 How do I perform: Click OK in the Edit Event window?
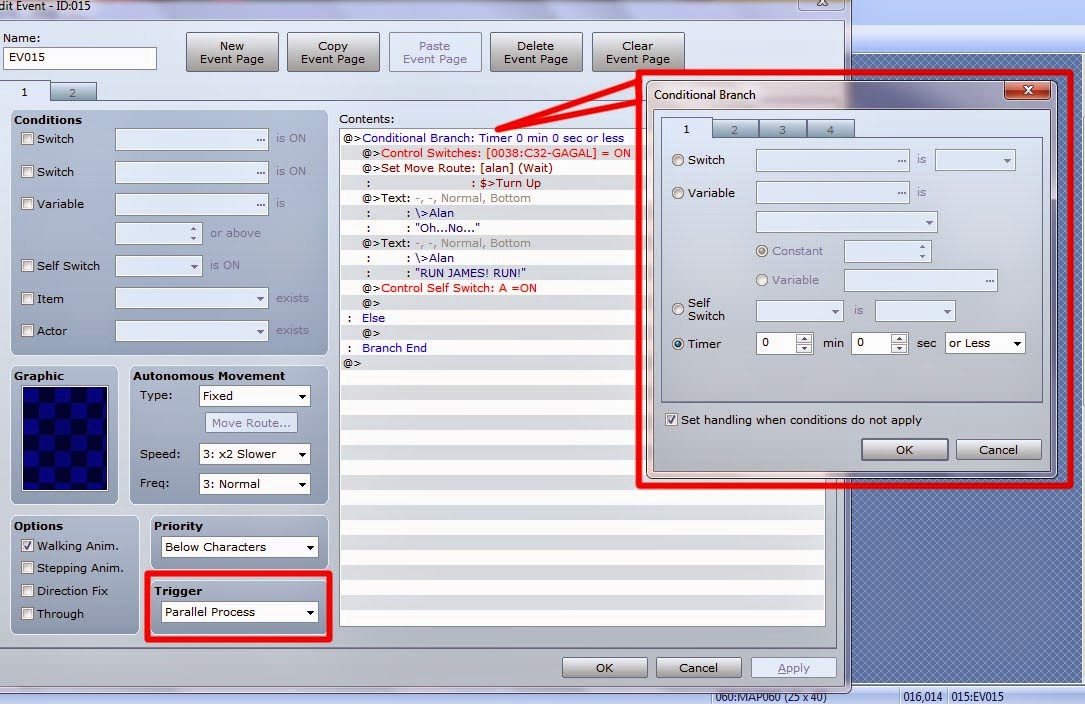(605, 668)
